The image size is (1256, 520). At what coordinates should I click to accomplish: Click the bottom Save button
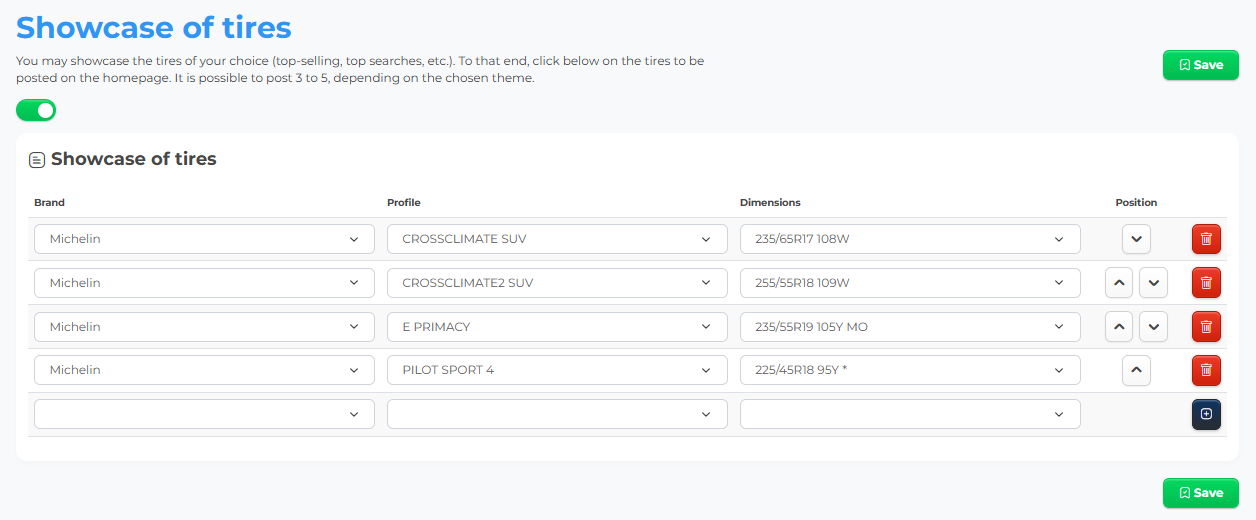pyautogui.click(x=1201, y=493)
